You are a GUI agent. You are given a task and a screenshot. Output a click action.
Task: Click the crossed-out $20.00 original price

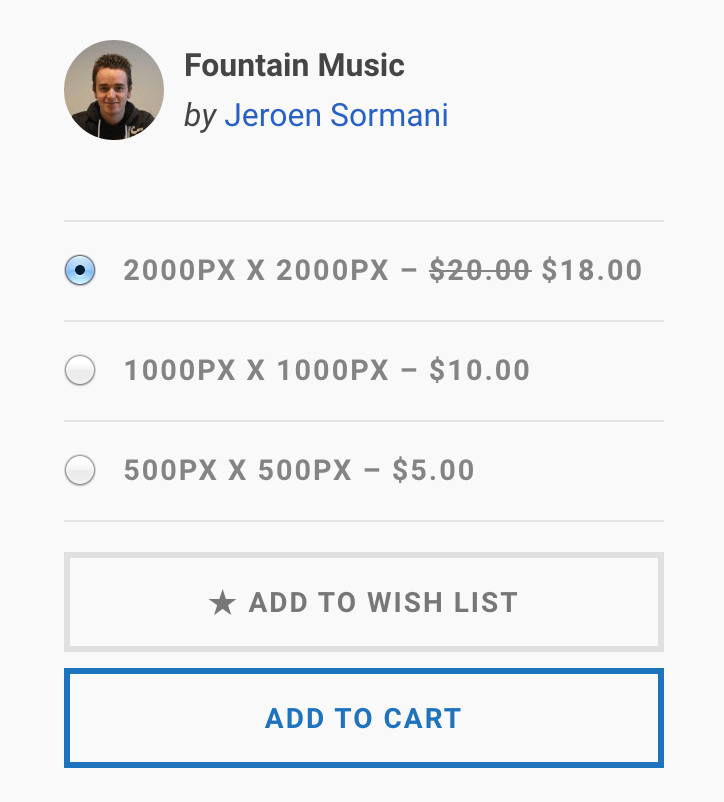480,270
